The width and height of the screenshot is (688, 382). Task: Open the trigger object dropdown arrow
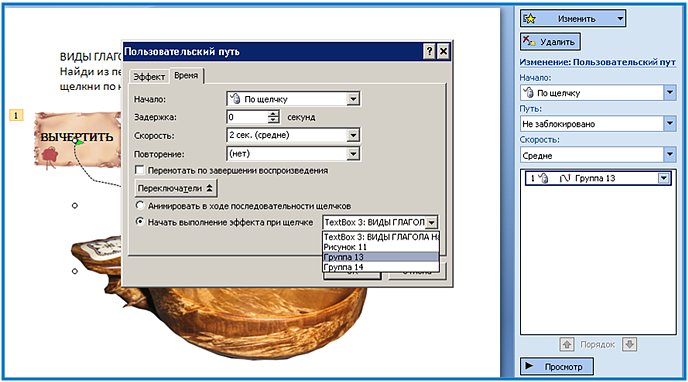432,222
